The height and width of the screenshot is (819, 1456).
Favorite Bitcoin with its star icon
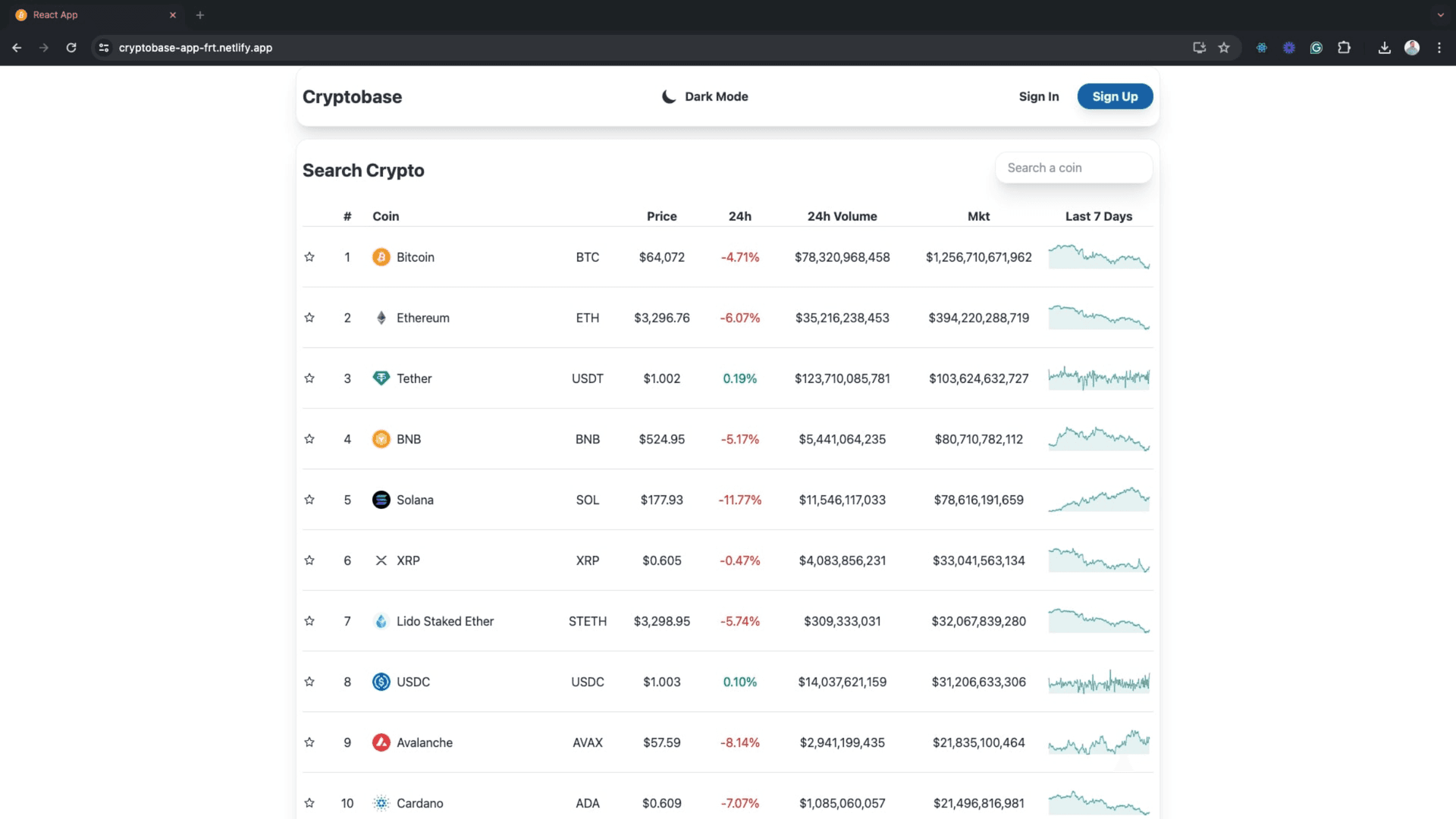pos(309,257)
